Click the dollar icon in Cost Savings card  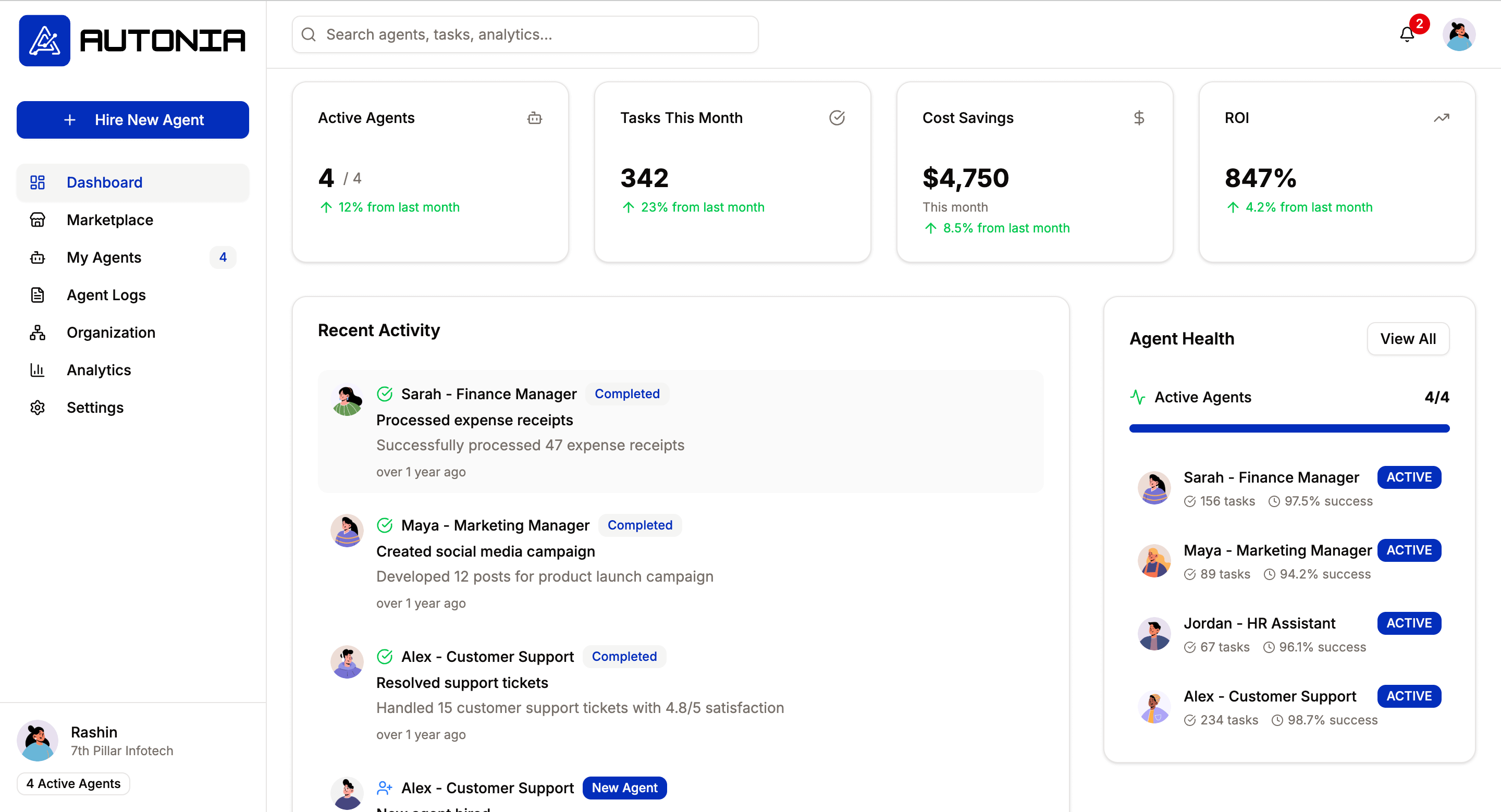pos(1139,118)
